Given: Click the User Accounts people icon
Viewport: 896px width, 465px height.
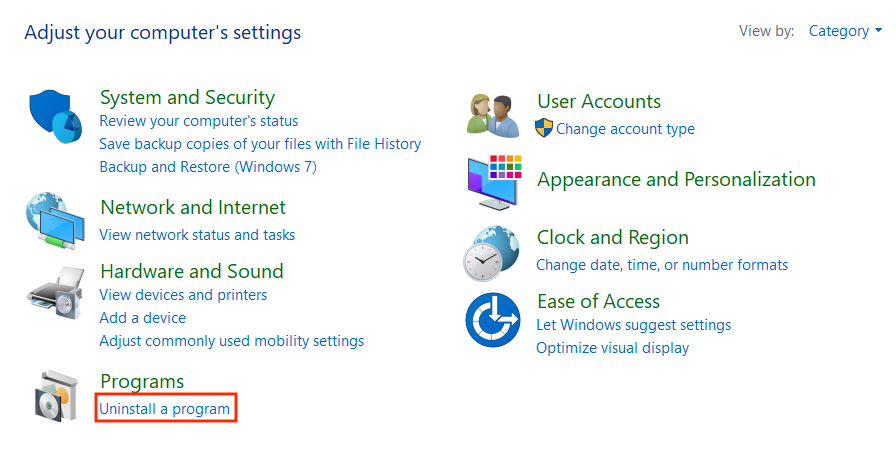Looking at the screenshot, I should (x=493, y=116).
